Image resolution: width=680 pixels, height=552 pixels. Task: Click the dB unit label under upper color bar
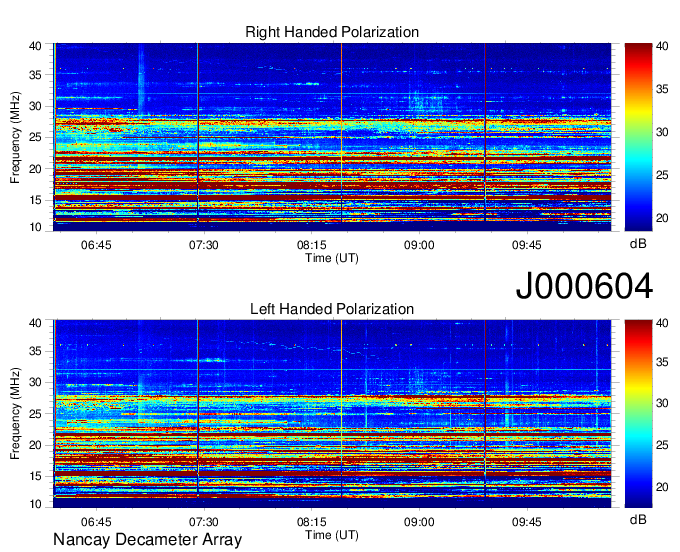[x=638, y=244]
